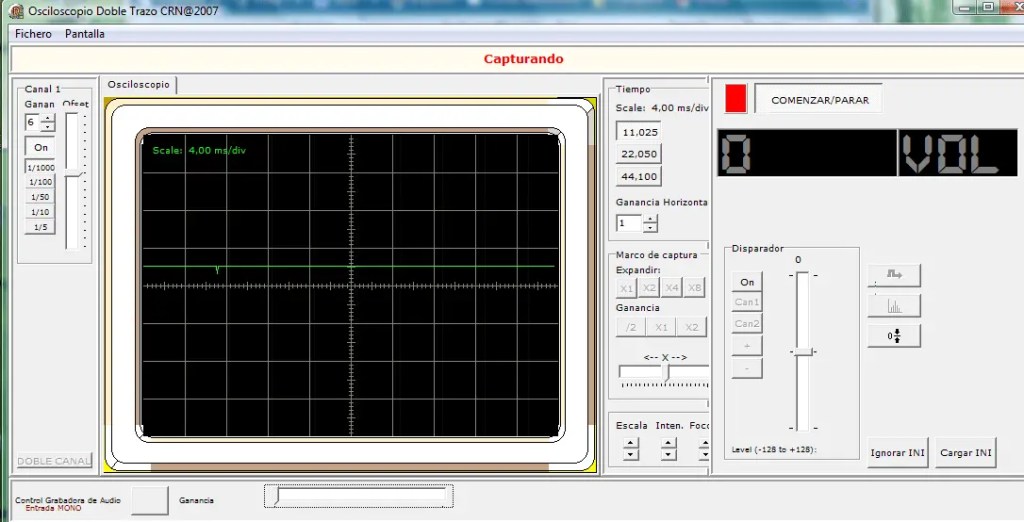The width and height of the screenshot is (1024, 522).
Task: Adjust the Escala spinner arrows
Action: [631, 450]
